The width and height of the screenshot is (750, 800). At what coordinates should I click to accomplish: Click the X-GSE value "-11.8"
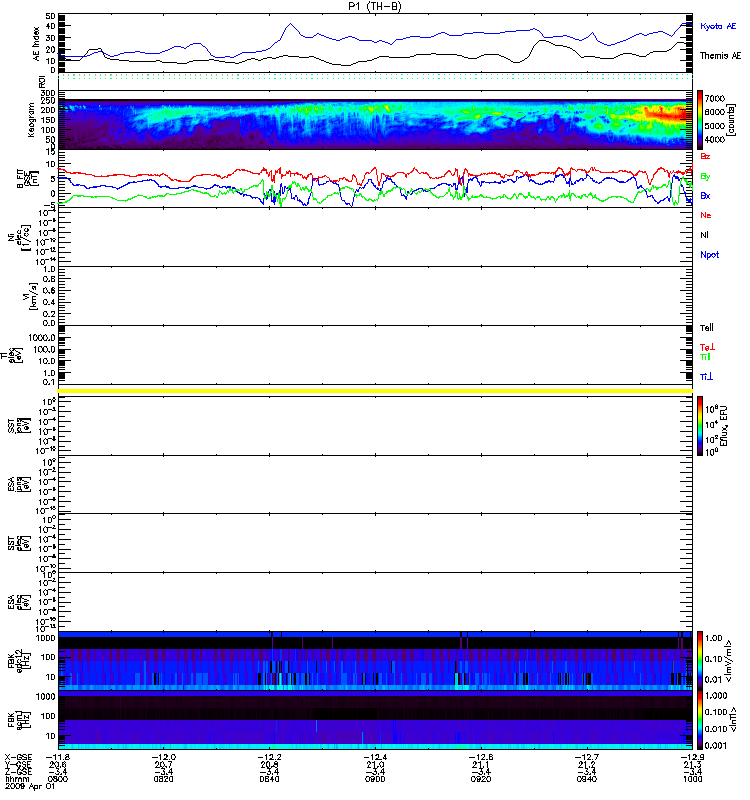(58, 757)
